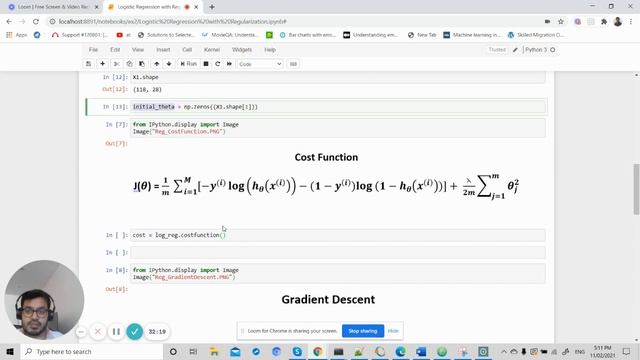Open the Windows notification center
The image size is (640, 360).
click(x=627, y=351)
